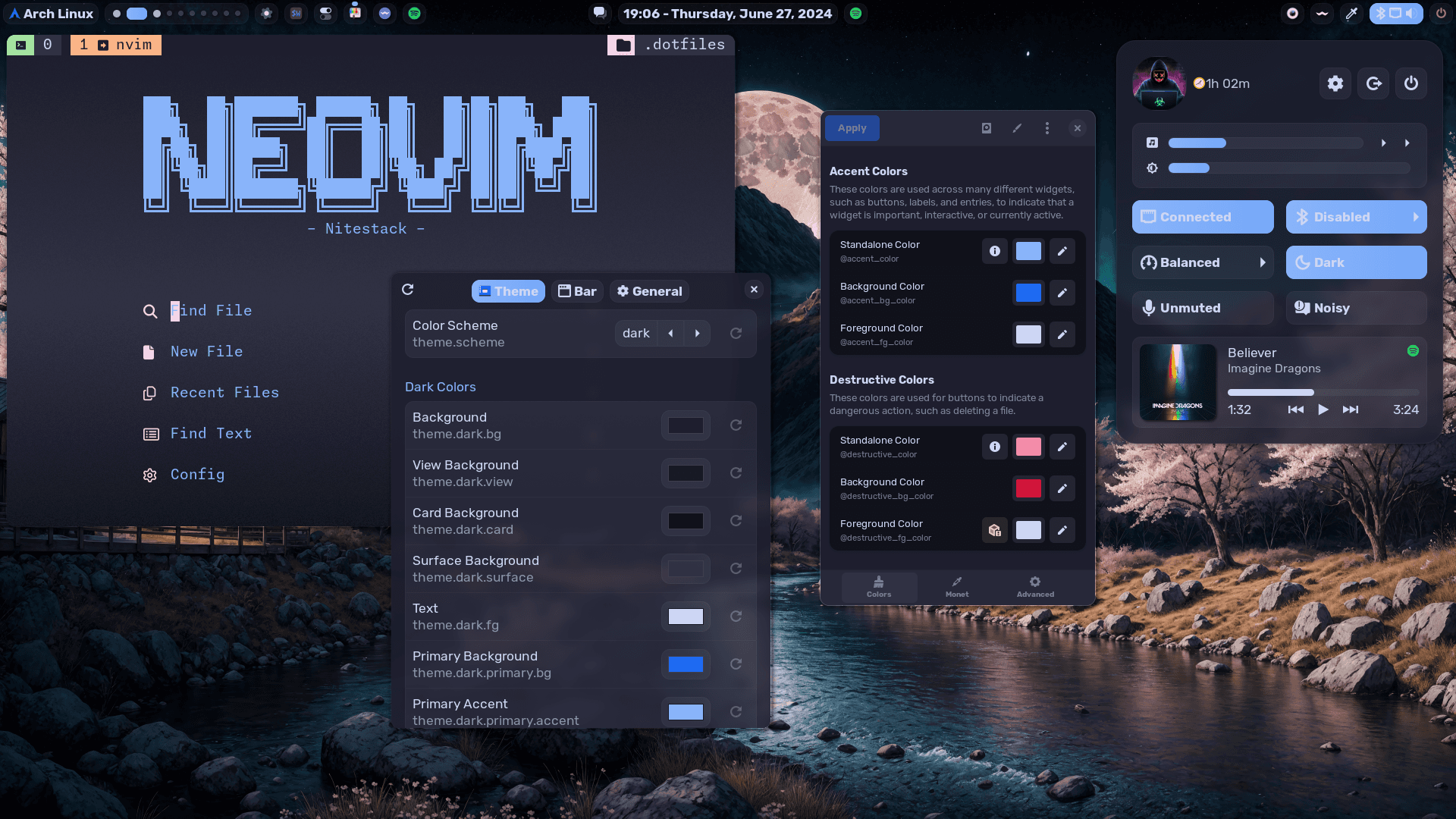Click the preset save icon next to Apply

coord(987,128)
